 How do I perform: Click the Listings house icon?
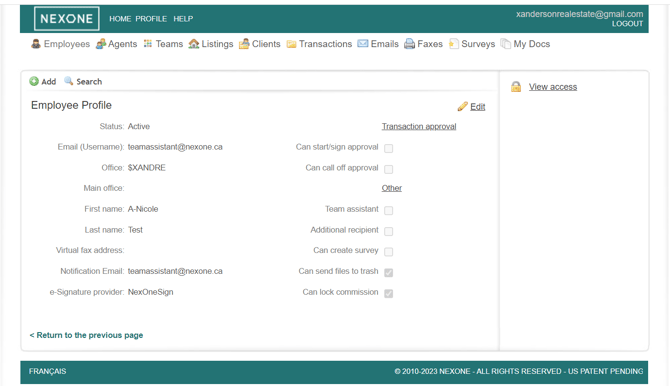pyautogui.click(x=194, y=44)
